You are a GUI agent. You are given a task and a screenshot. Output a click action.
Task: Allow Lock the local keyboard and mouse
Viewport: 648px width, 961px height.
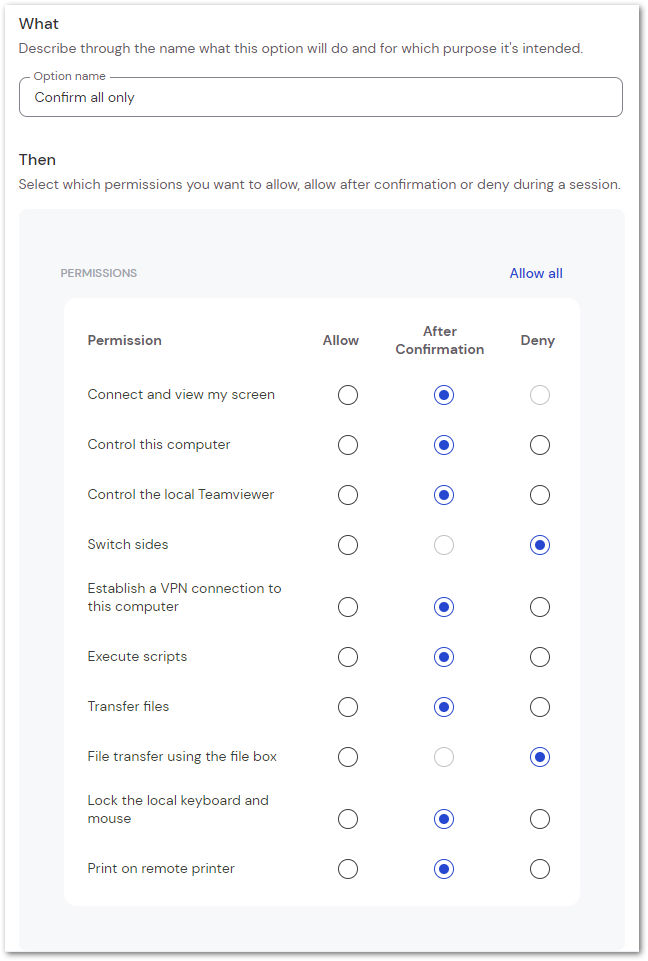tap(348, 819)
